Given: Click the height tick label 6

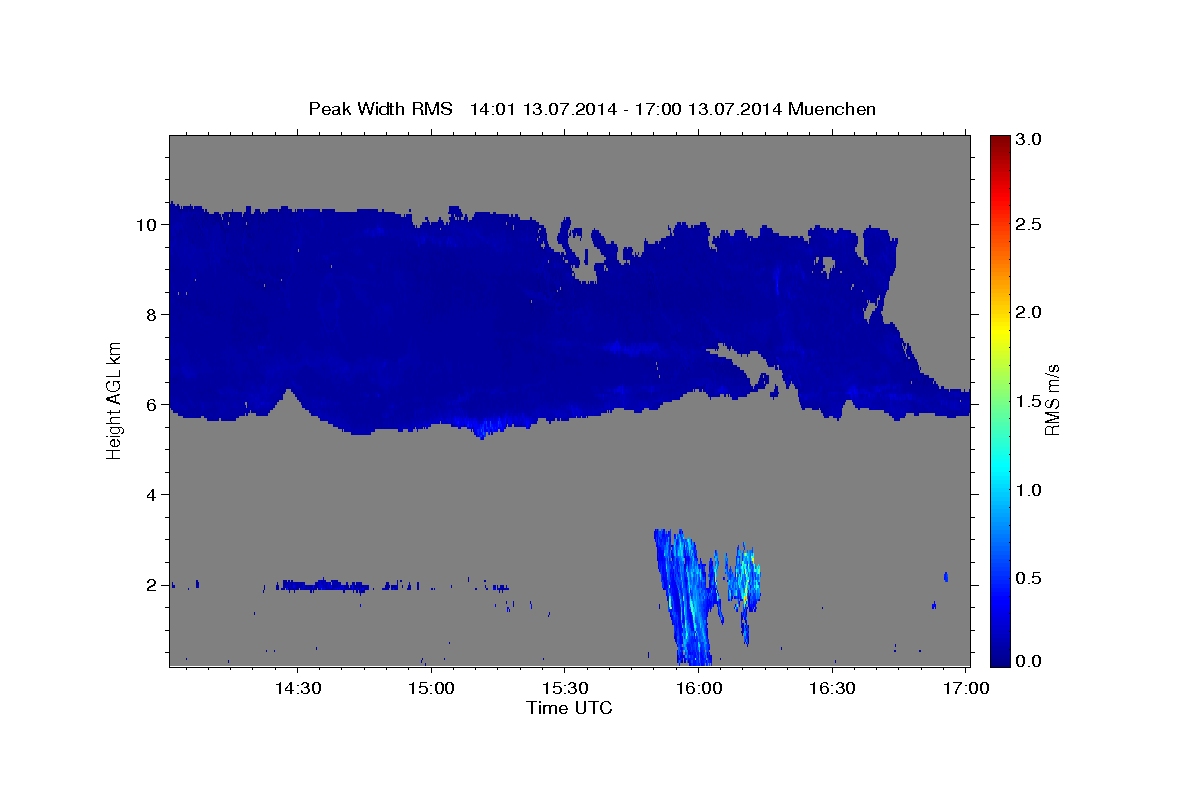Looking at the screenshot, I should (154, 404).
